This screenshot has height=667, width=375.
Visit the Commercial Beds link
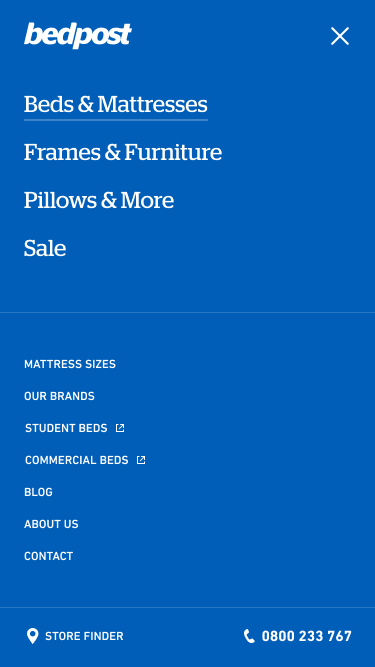[x=77, y=460]
